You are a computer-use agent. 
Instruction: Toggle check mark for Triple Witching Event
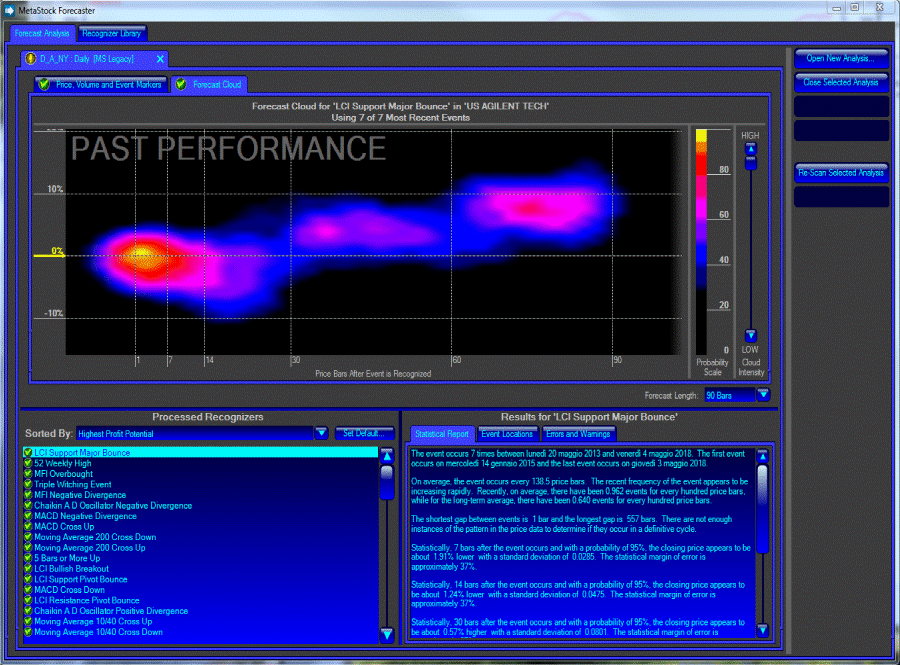point(28,484)
